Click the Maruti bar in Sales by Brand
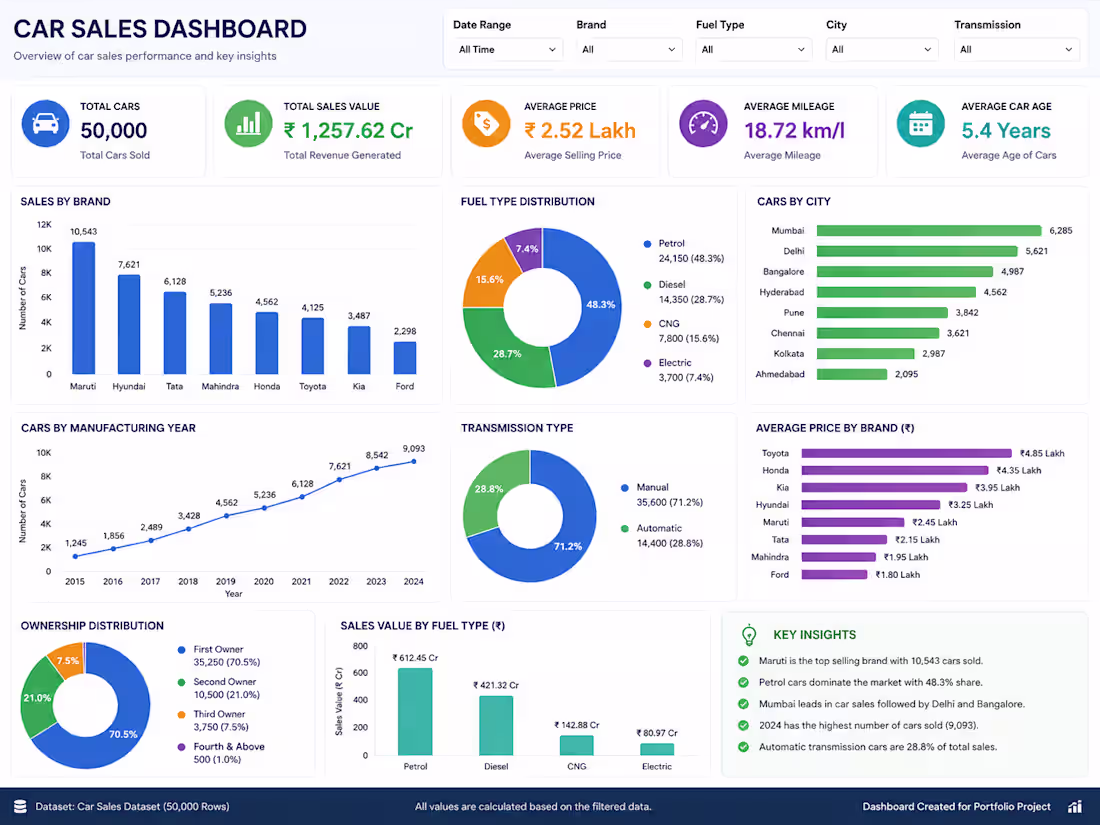Screen dimensions: 1100x825 coord(83,308)
